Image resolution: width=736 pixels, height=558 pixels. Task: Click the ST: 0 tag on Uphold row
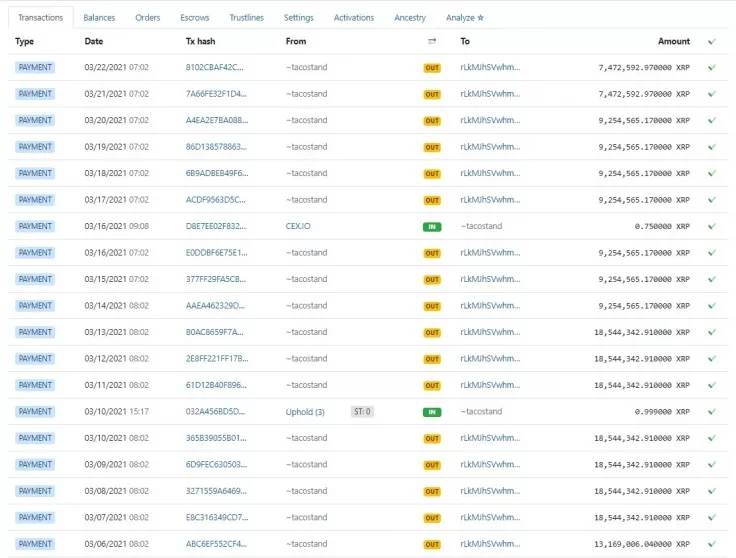point(362,412)
